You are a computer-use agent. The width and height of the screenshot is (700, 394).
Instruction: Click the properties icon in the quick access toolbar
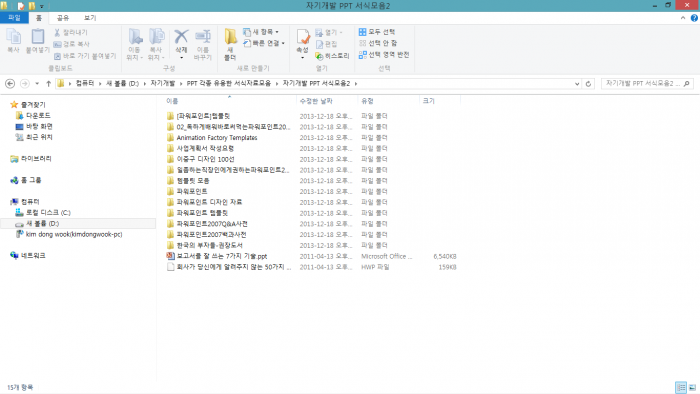point(21,6)
